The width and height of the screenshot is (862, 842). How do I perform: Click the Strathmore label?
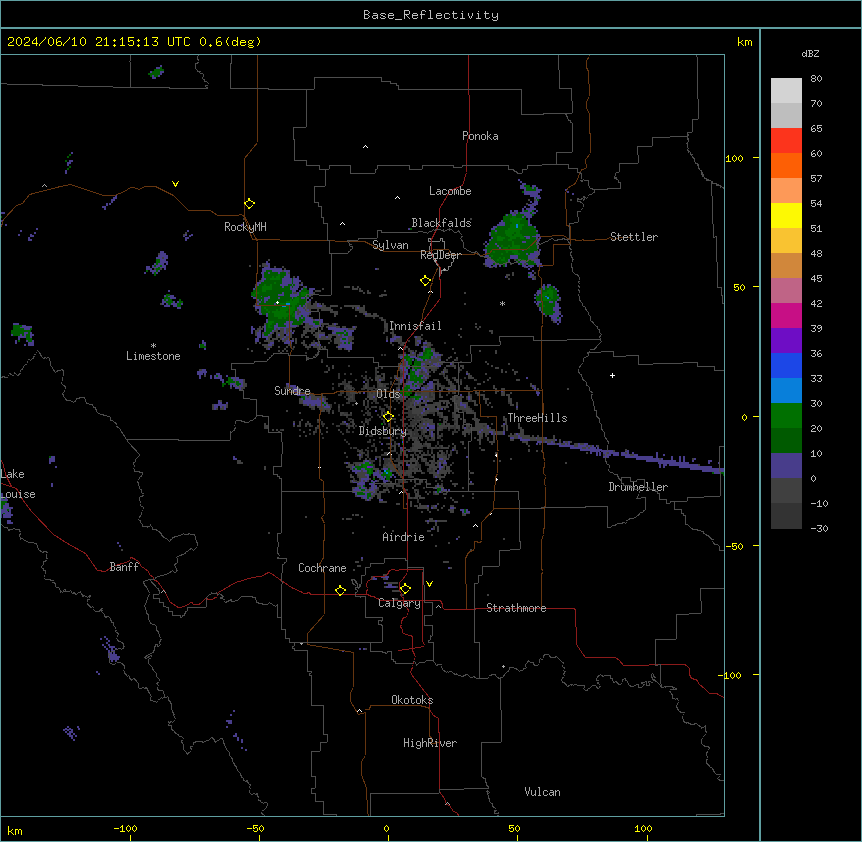point(516,608)
